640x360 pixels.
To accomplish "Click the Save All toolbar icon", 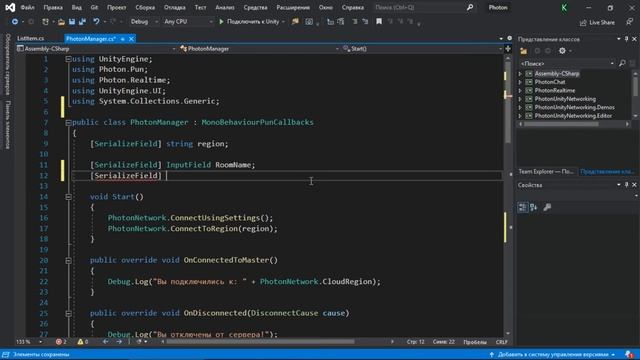I will pos(82,22).
